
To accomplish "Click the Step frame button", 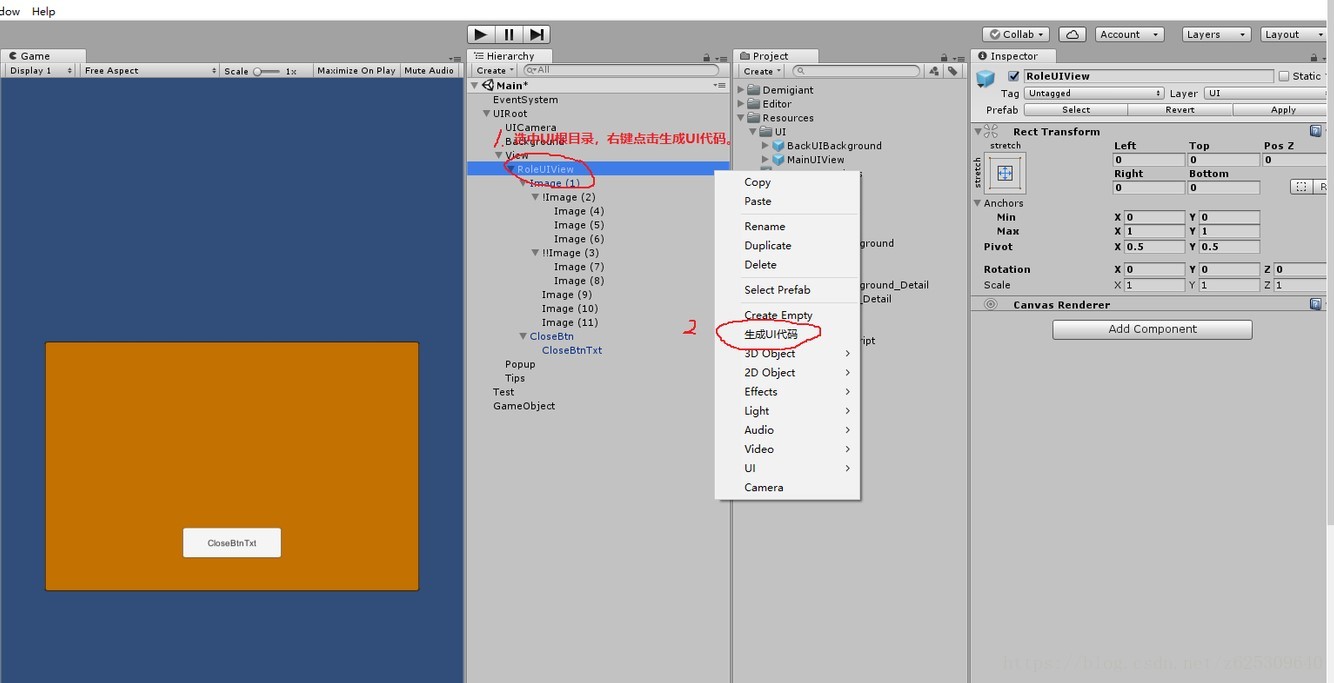I will pos(537,34).
